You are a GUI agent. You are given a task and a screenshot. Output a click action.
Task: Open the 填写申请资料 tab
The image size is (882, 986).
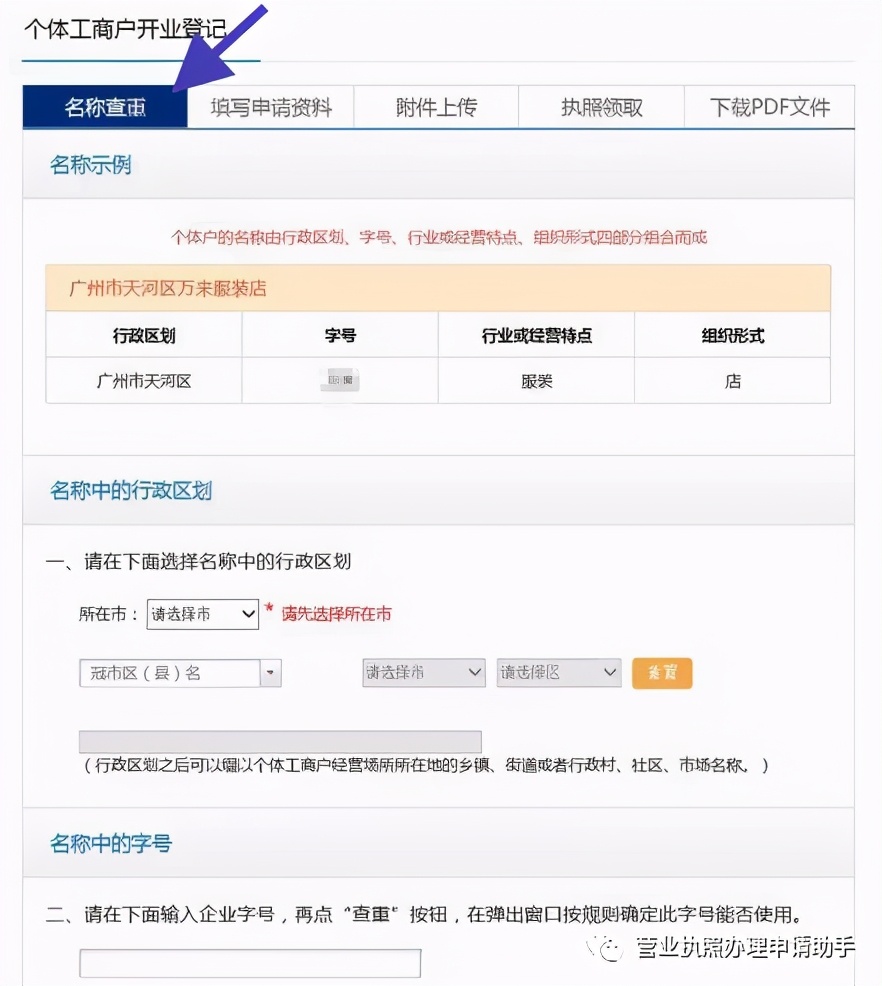click(x=270, y=107)
